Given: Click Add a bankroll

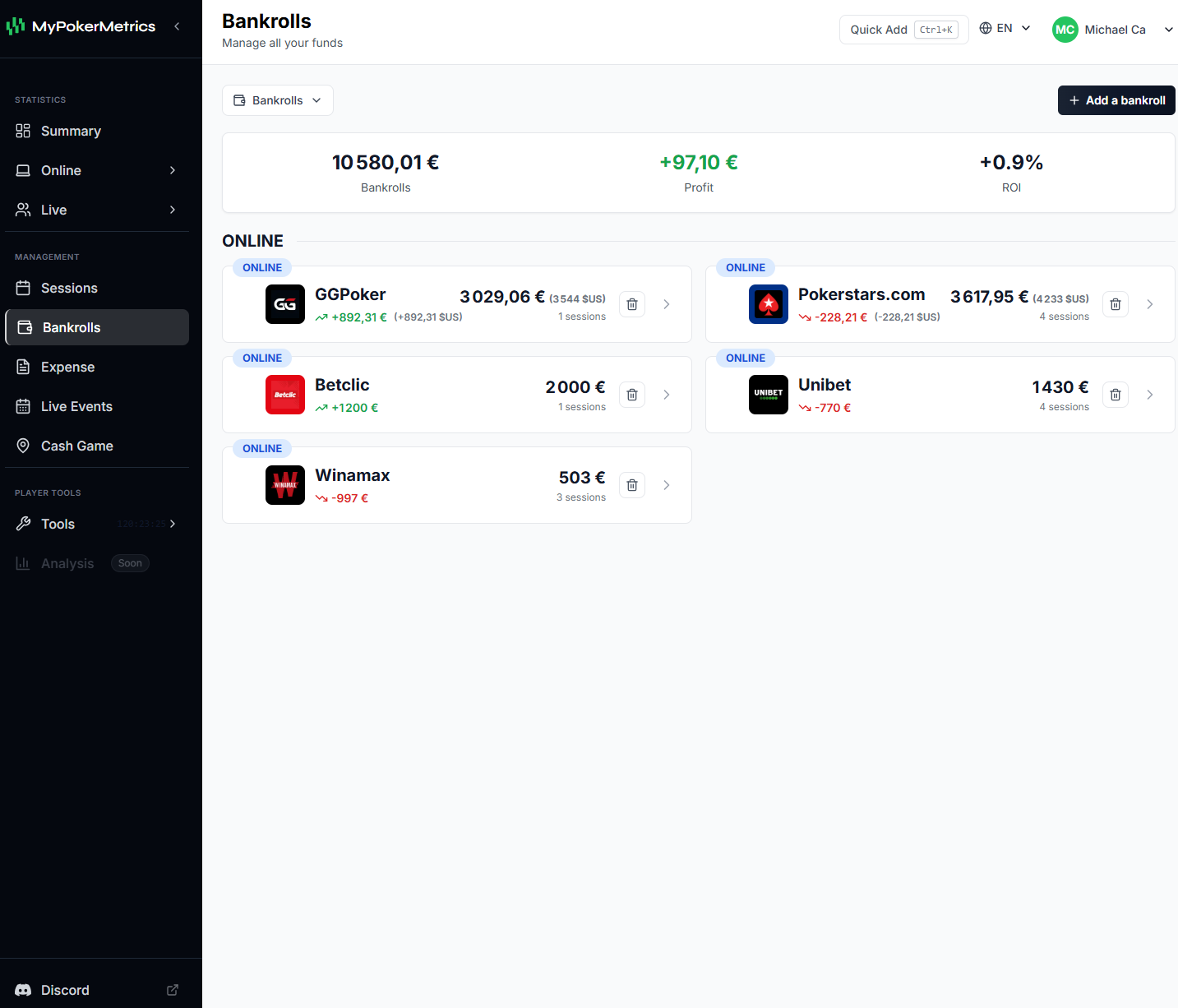Looking at the screenshot, I should click(x=1116, y=99).
